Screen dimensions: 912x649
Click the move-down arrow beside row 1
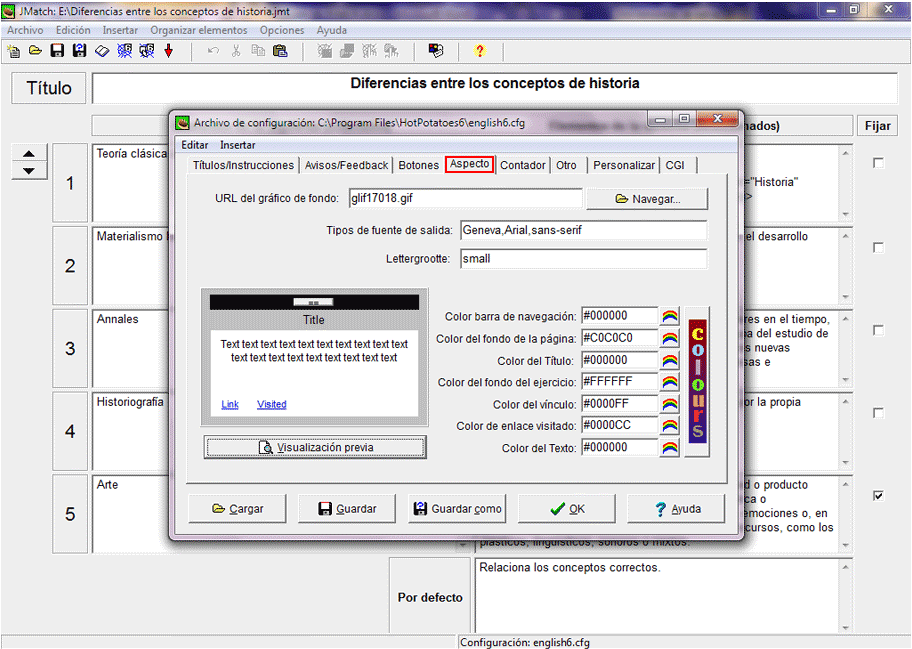(x=29, y=171)
